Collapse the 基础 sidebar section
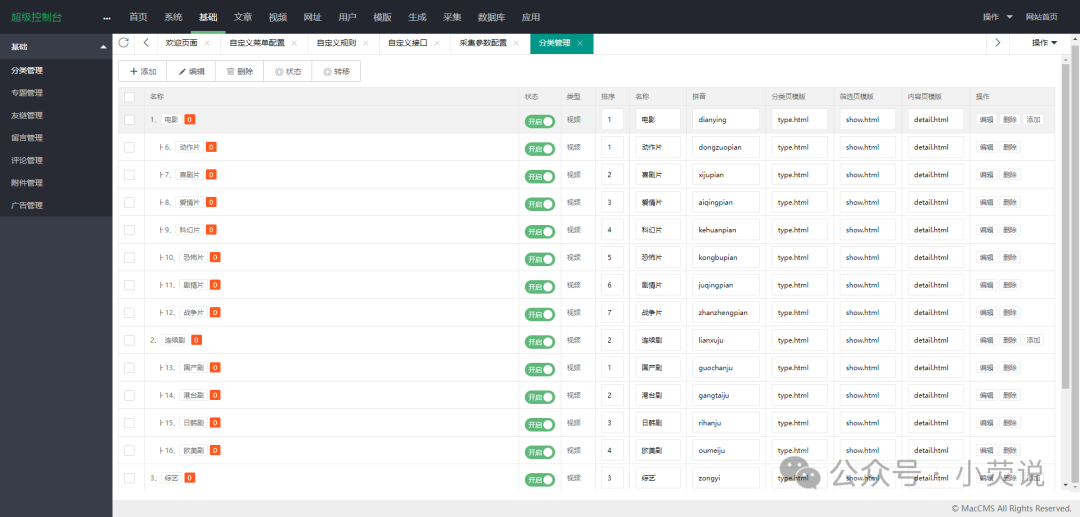 pos(56,47)
